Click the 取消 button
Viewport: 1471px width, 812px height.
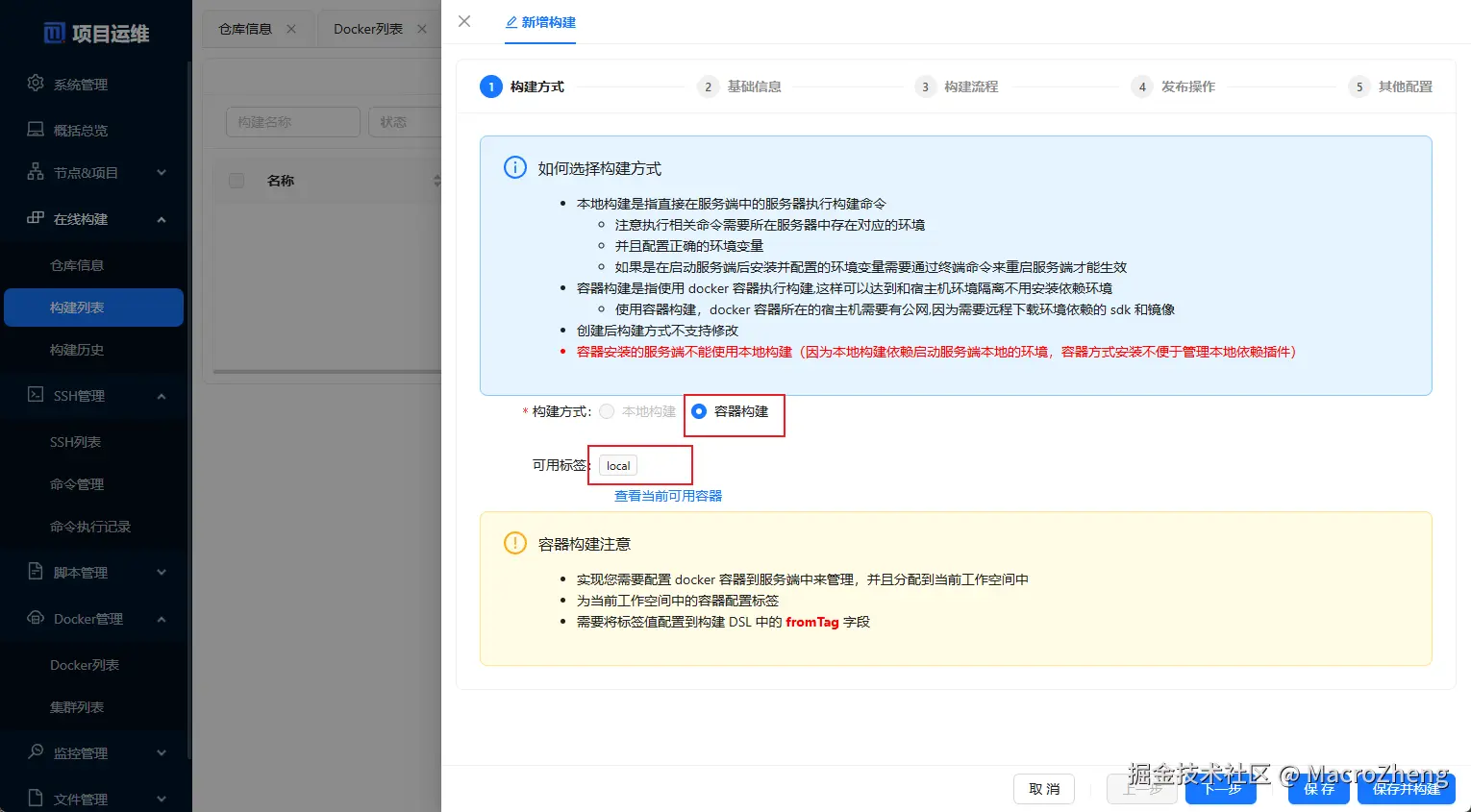coord(1044,789)
